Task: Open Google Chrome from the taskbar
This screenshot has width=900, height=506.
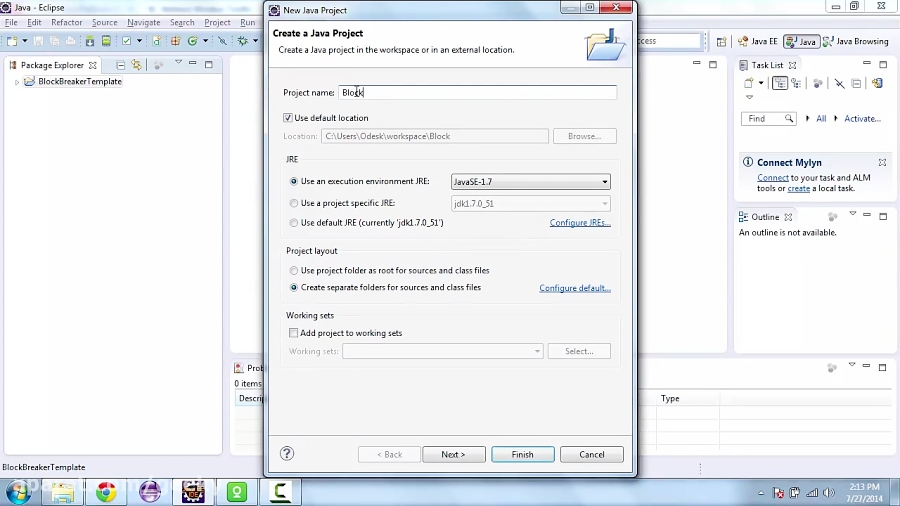Action: click(x=106, y=492)
